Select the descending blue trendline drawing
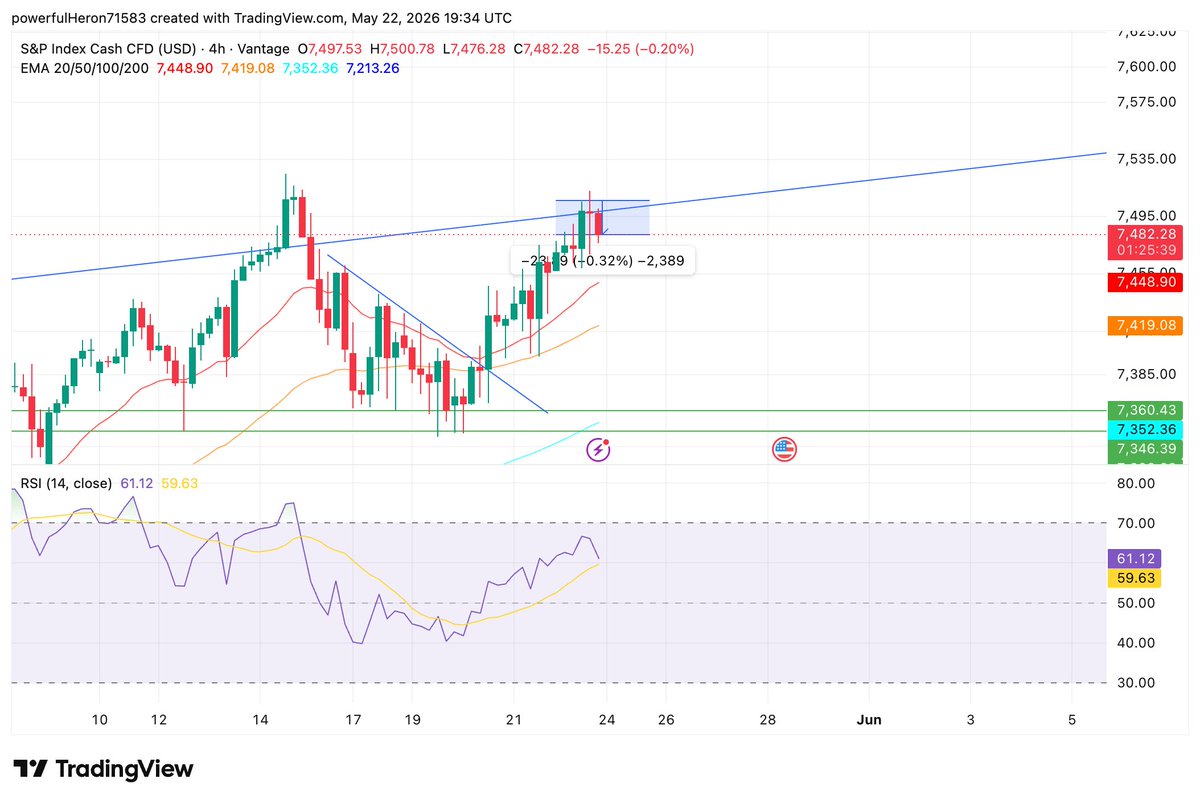The height and width of the screenshot is (803, 1200). point(439,334)
